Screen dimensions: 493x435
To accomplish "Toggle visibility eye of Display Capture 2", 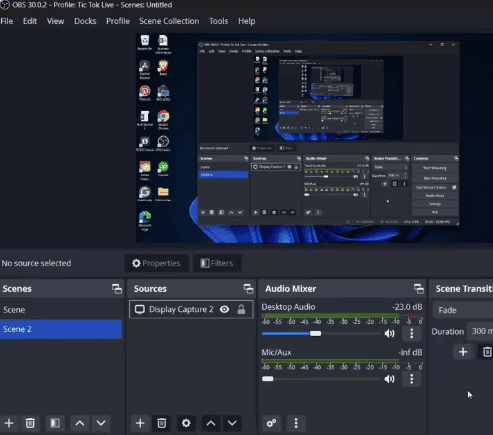I will click(225, 309).
